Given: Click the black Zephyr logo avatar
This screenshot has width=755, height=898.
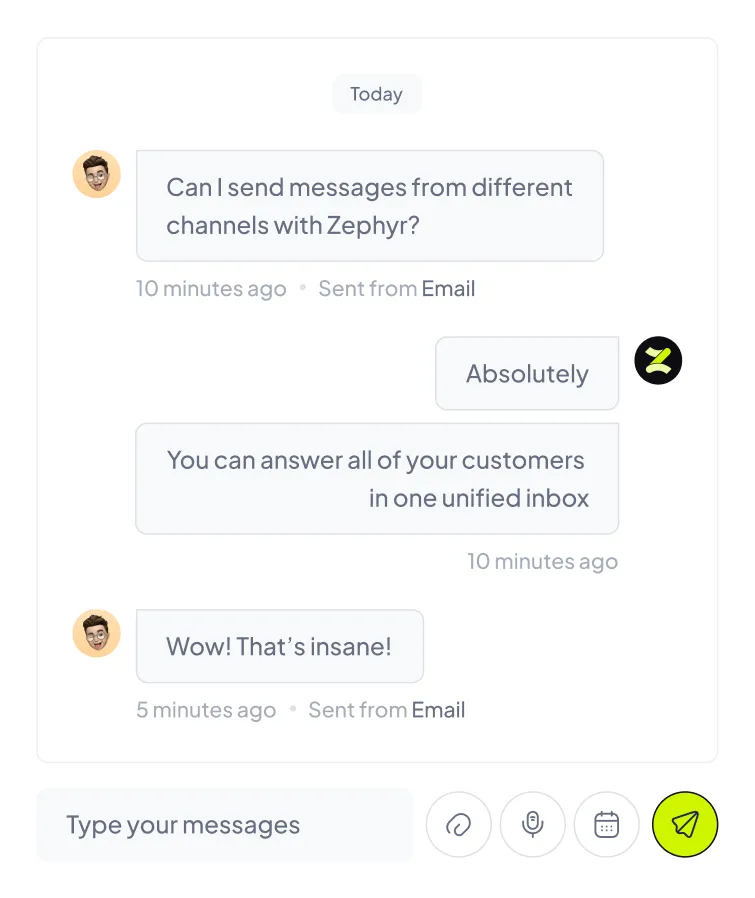Looking at the screenshot, I should [x=658, y=360].
